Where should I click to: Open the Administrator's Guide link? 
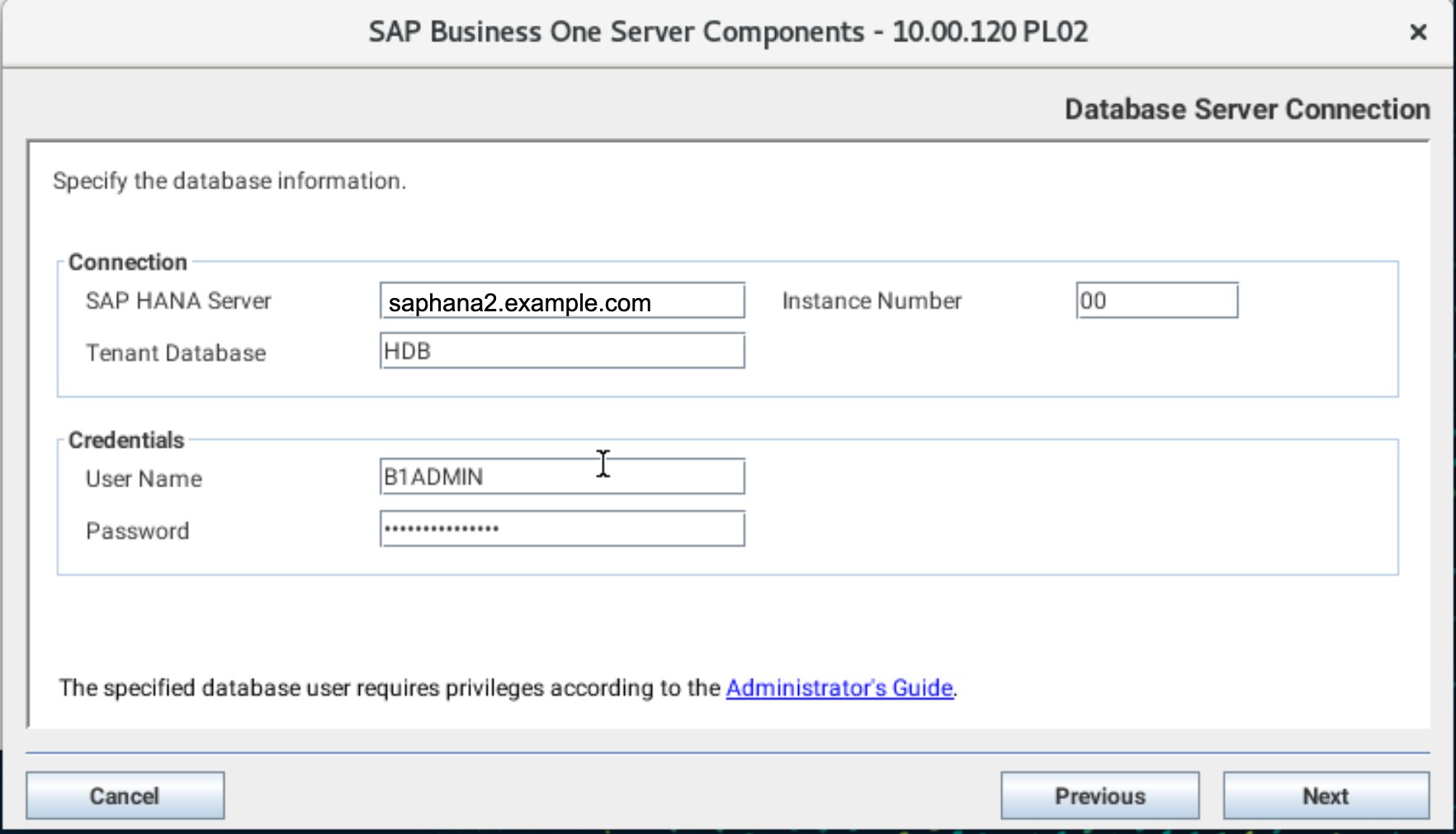pyautogui.click(x=839, y=688)
